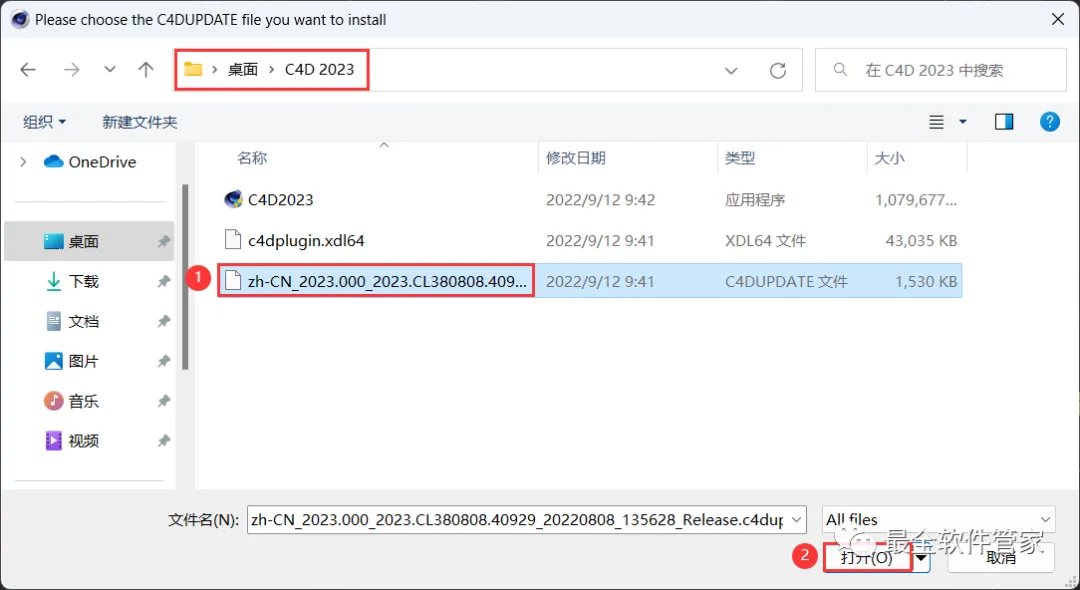Open 文档 in the sidebar

coord(83,322)
